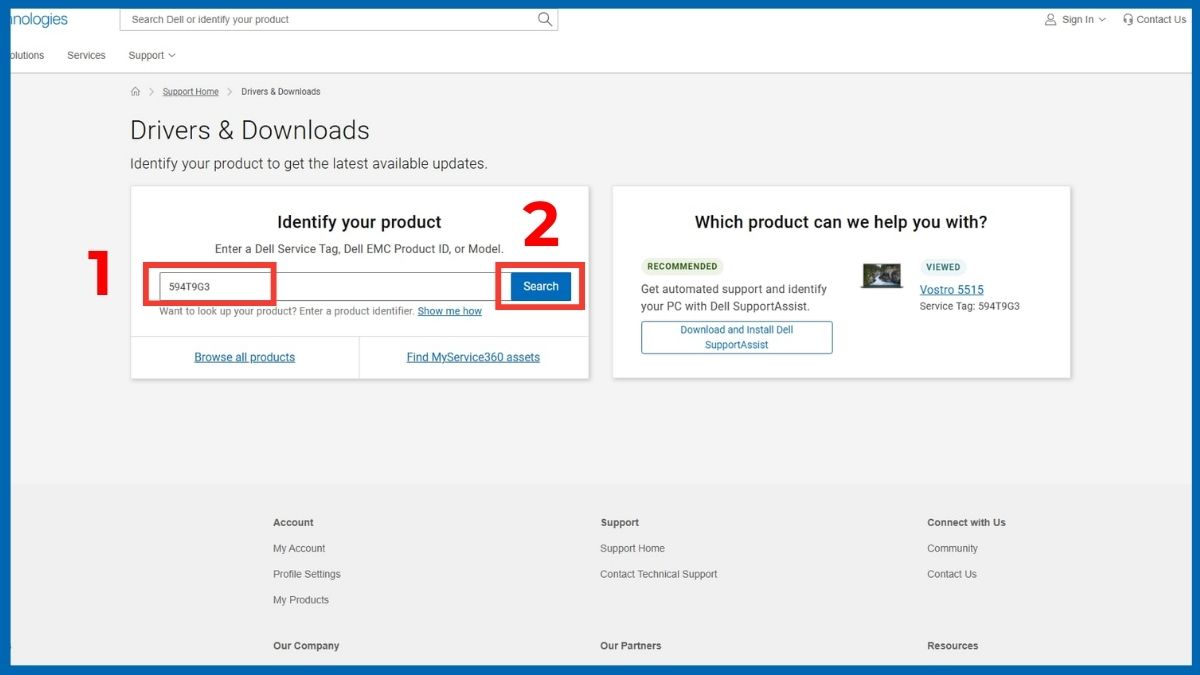The width and height of the screenshot is (1200, 675).
Task: Open the Show me how link
Action: pos(449,311)
